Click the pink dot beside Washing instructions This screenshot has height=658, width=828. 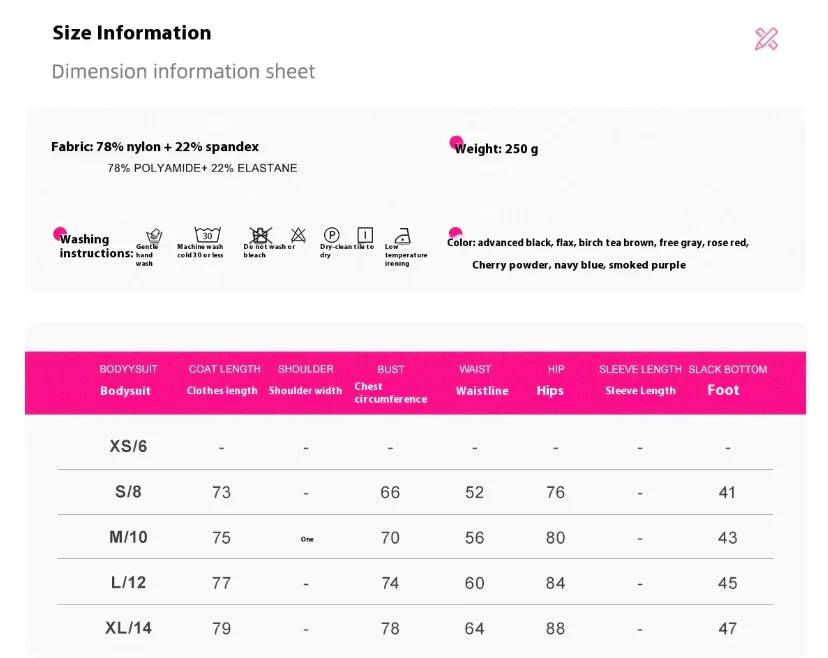click(x=60, y=233)
